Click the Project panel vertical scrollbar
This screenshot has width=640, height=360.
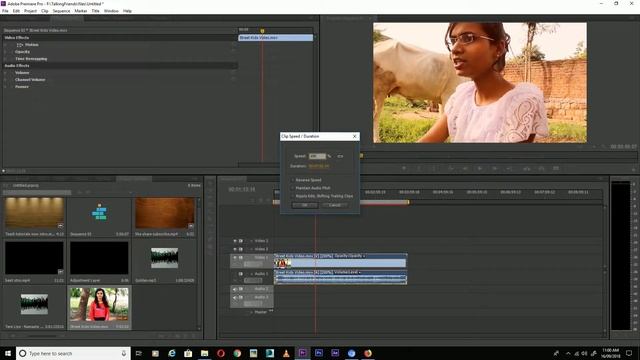click(199, 263)
